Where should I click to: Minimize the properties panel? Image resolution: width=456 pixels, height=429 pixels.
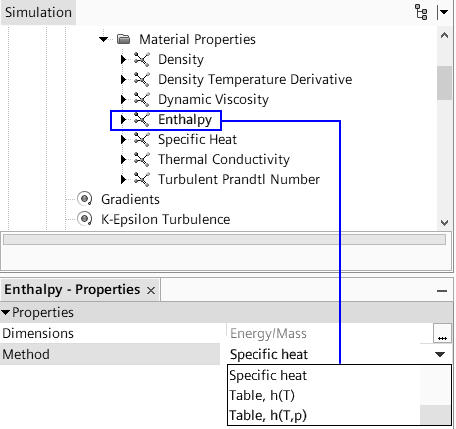442,291
